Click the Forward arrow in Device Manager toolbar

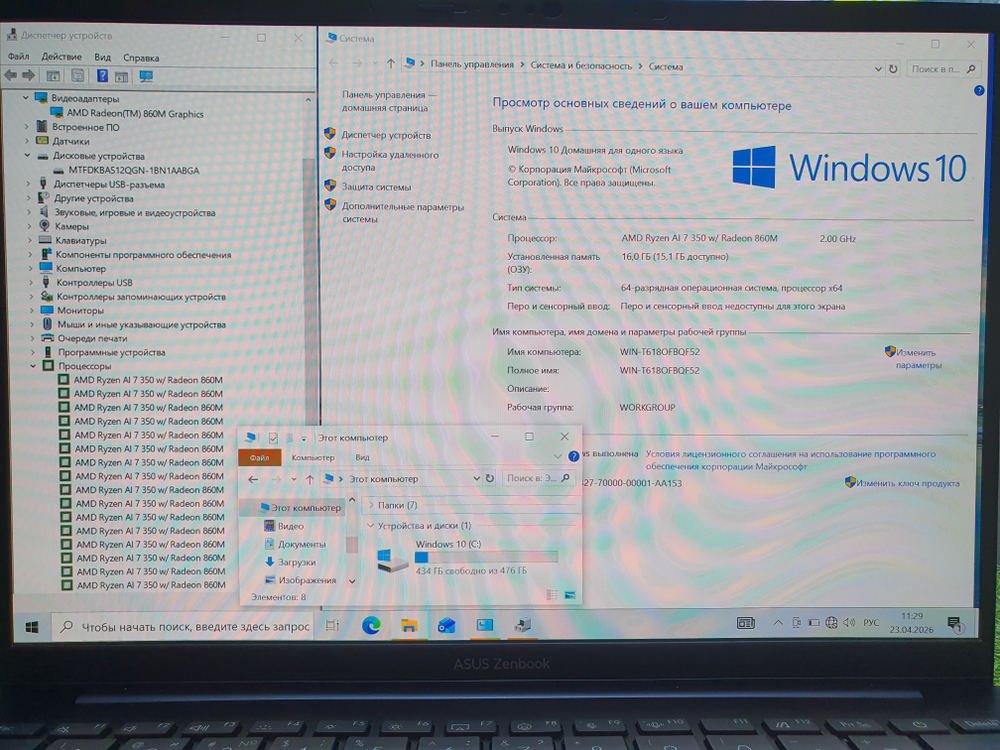tap(28, 76)
